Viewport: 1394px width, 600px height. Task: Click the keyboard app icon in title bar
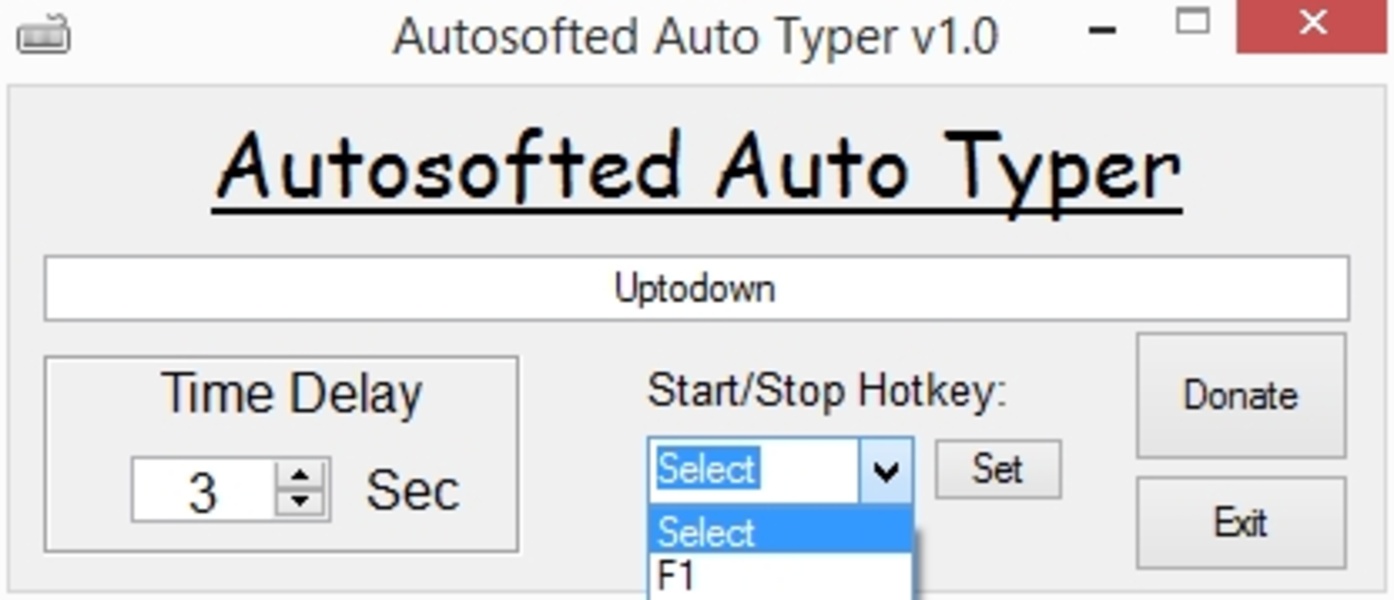coord(43,37)
